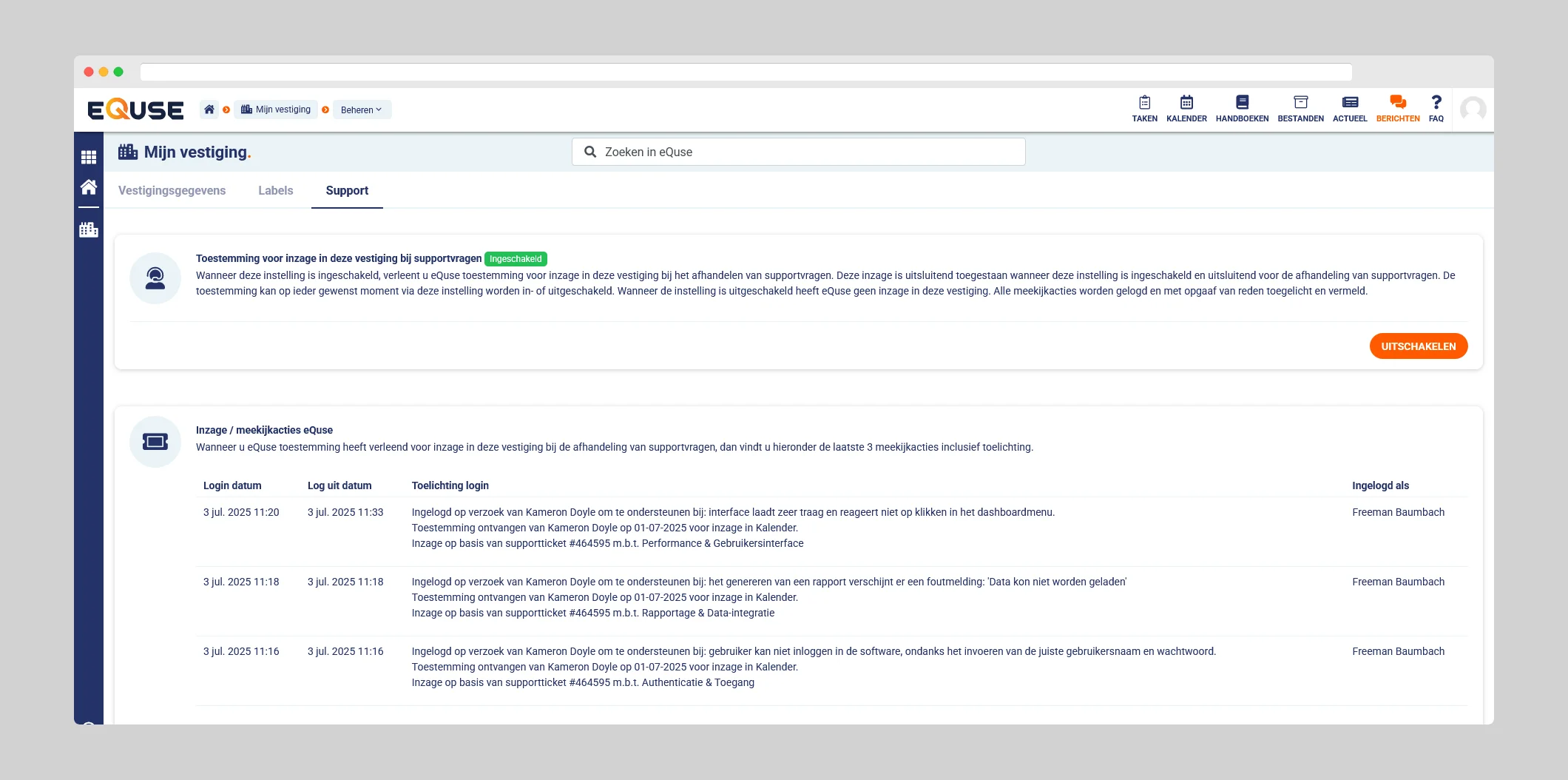
Task: Click the home icon in left sidebar
Action: pyautogui.click(x=89, y=187)
